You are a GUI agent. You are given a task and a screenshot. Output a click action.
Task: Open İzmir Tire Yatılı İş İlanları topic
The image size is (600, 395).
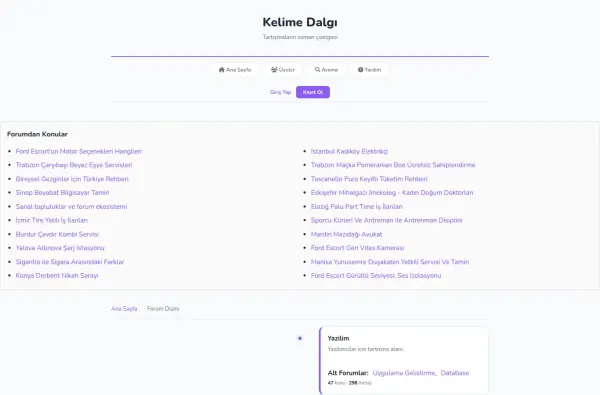[x=52, y=220]
